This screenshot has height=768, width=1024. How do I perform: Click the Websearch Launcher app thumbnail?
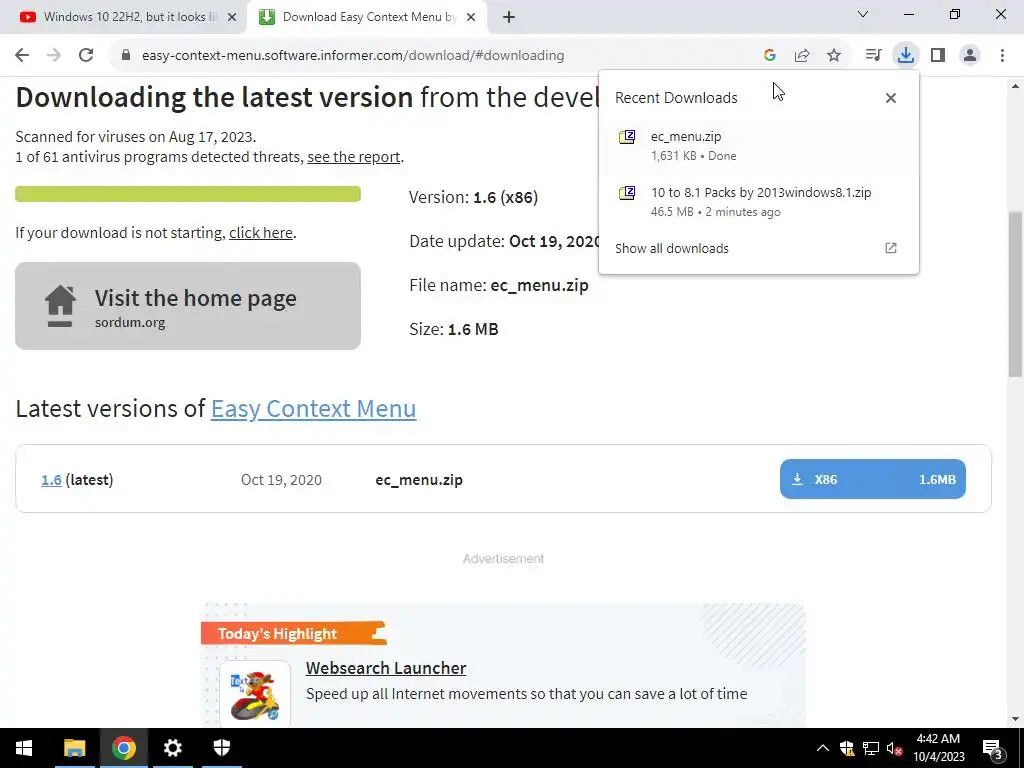click(255, 694)
